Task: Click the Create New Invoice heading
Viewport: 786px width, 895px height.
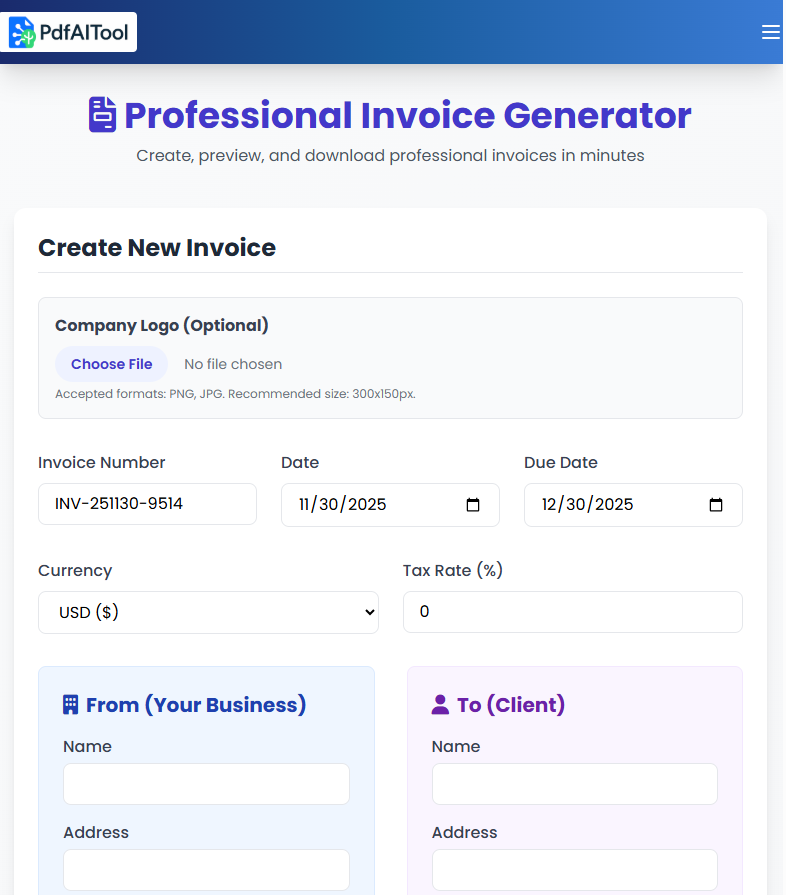Action: pos(157,248)
